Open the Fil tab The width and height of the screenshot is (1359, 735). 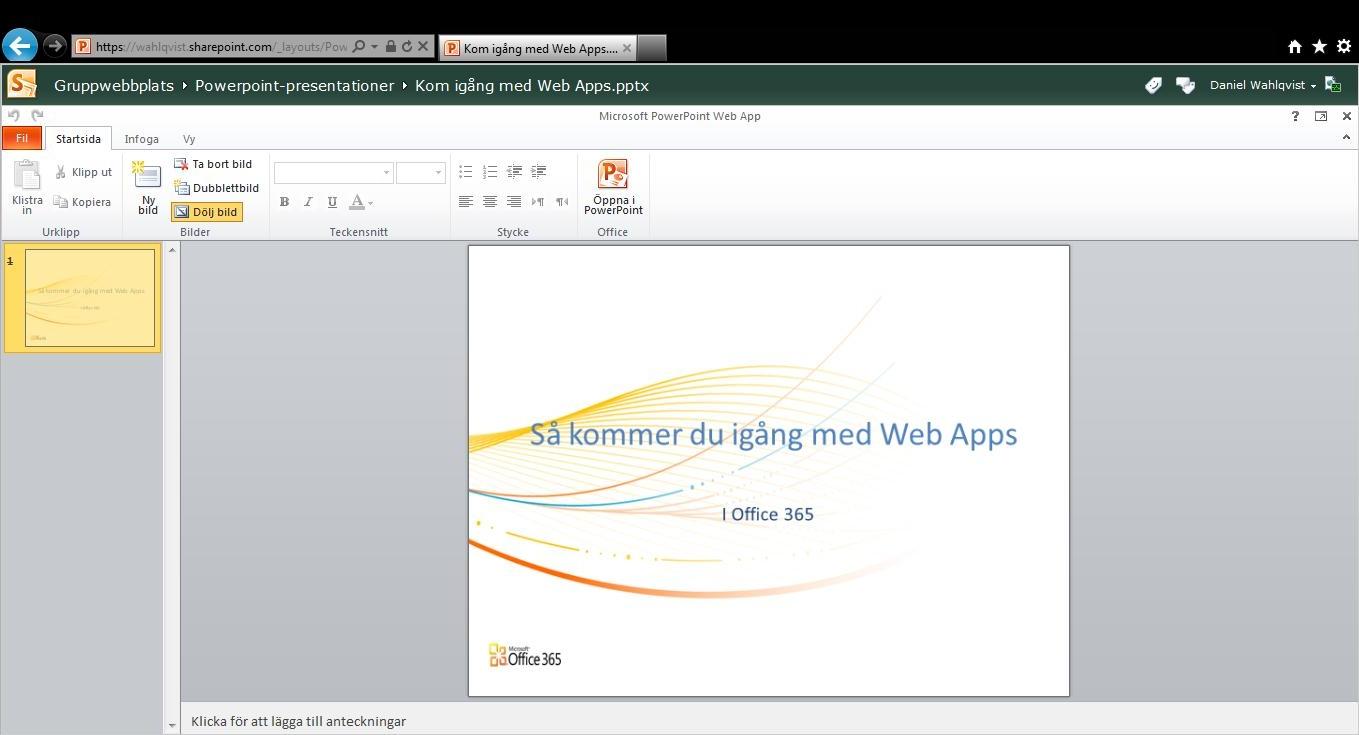coord(22,138)
